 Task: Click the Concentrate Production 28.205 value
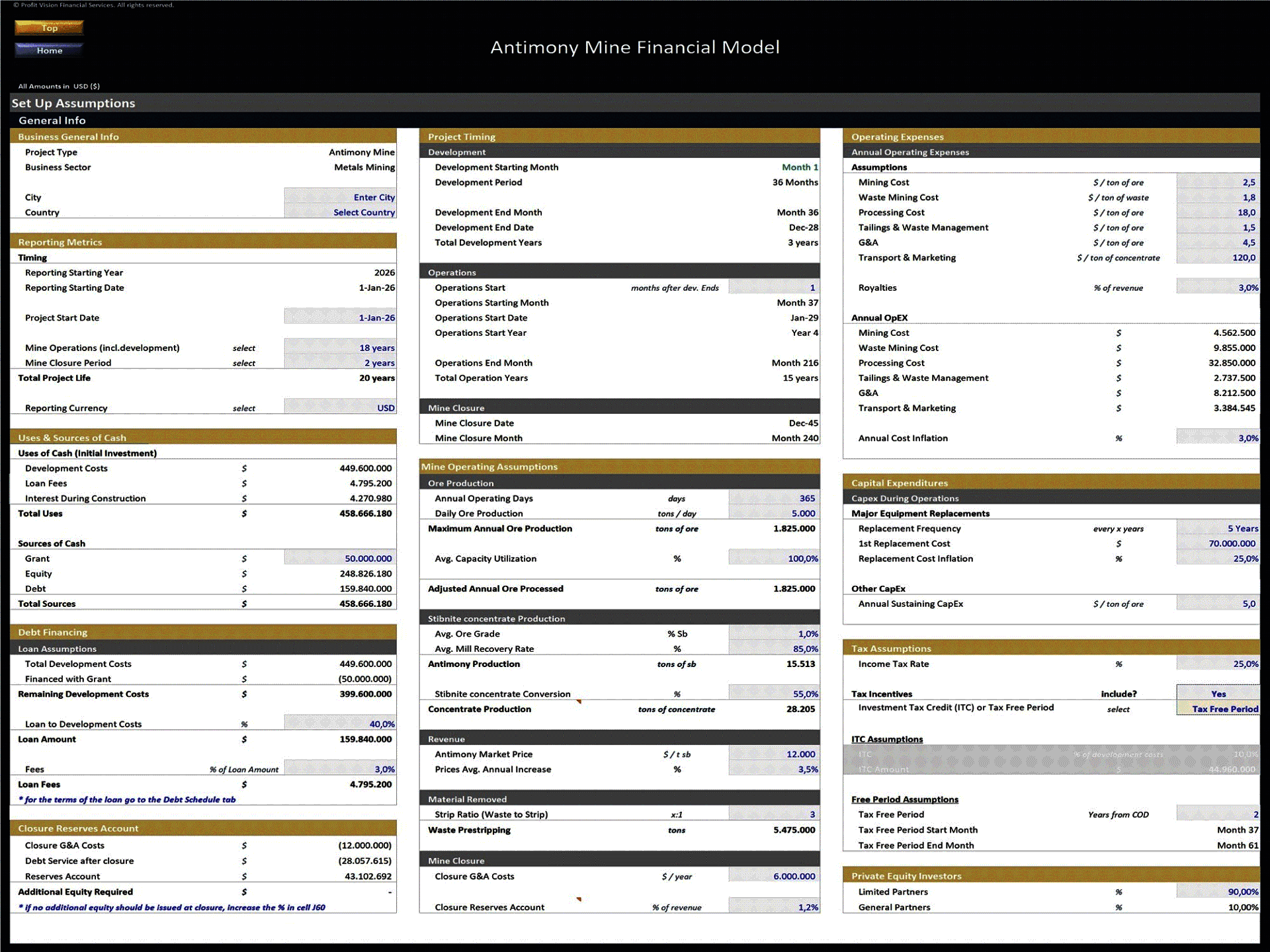(800, 709)
